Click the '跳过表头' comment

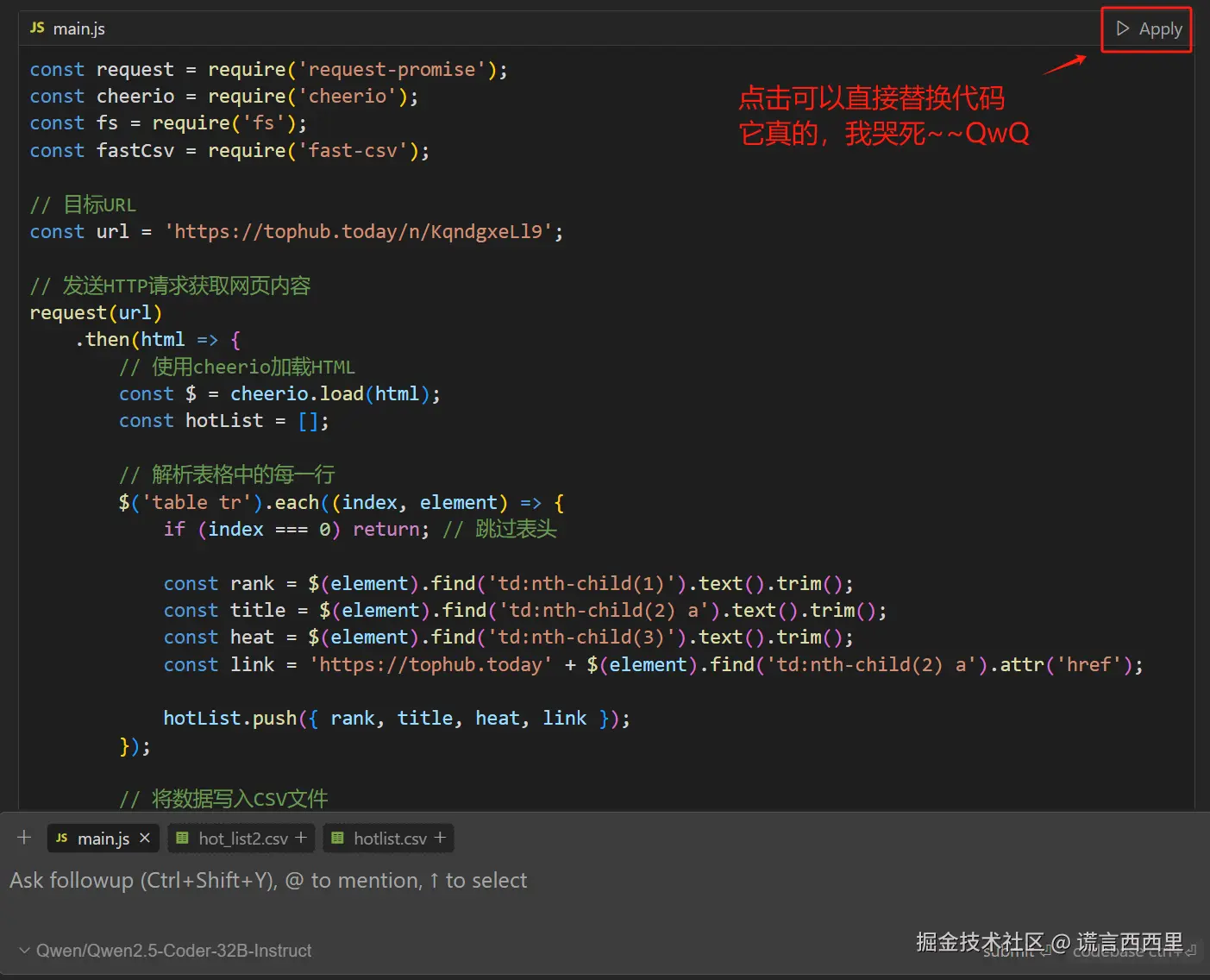click(500, 529)
